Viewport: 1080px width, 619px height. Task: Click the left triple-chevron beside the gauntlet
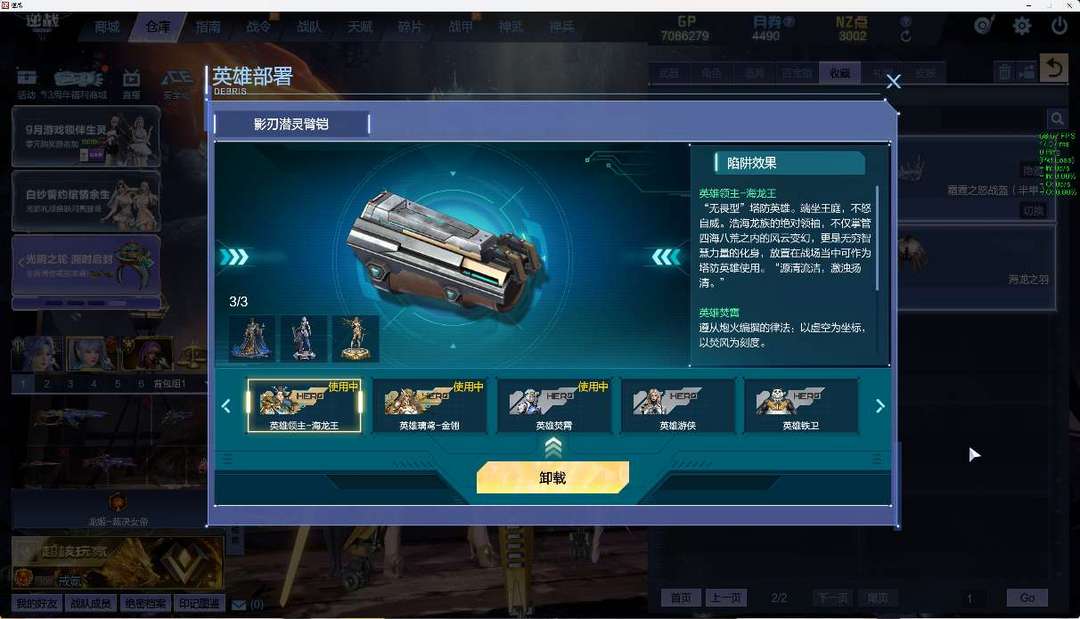234,257
